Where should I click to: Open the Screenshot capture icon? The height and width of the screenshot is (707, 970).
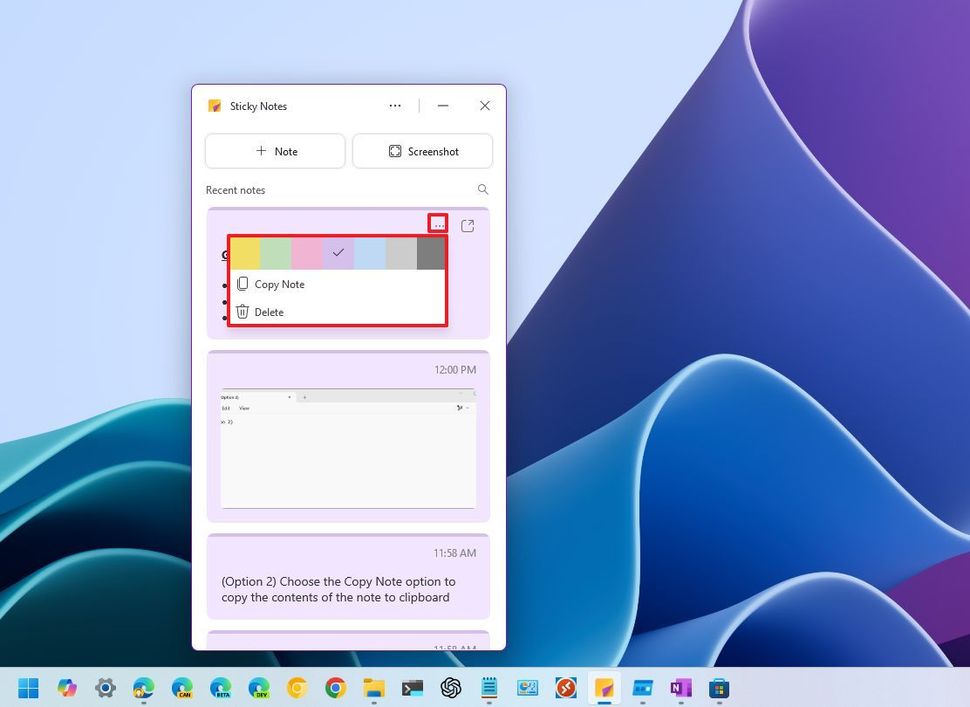(x=393, y=150)
